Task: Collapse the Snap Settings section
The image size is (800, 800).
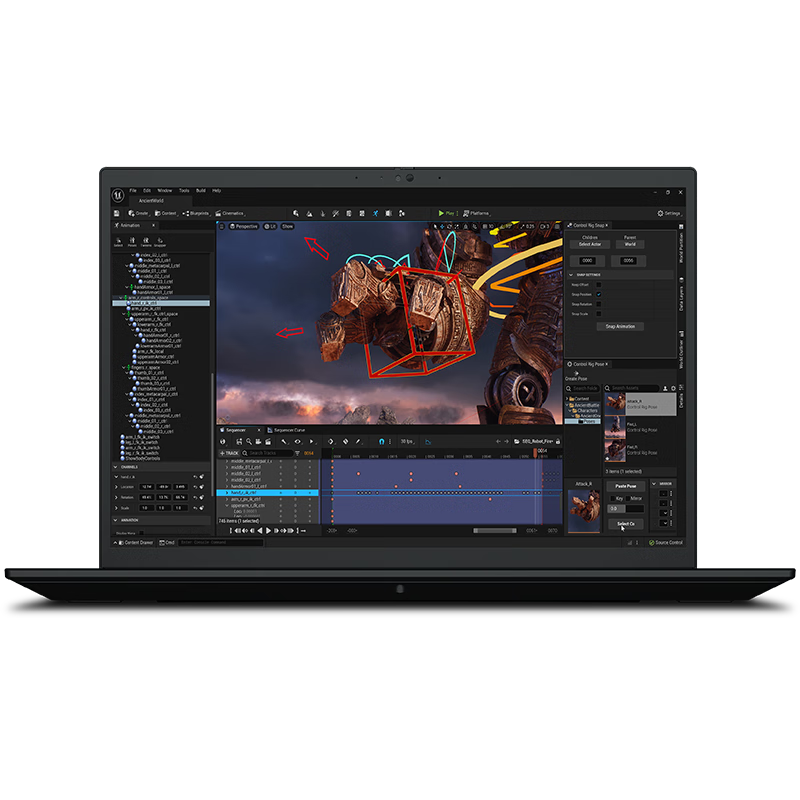Action: pyautogui.click(x=571, y=275)
